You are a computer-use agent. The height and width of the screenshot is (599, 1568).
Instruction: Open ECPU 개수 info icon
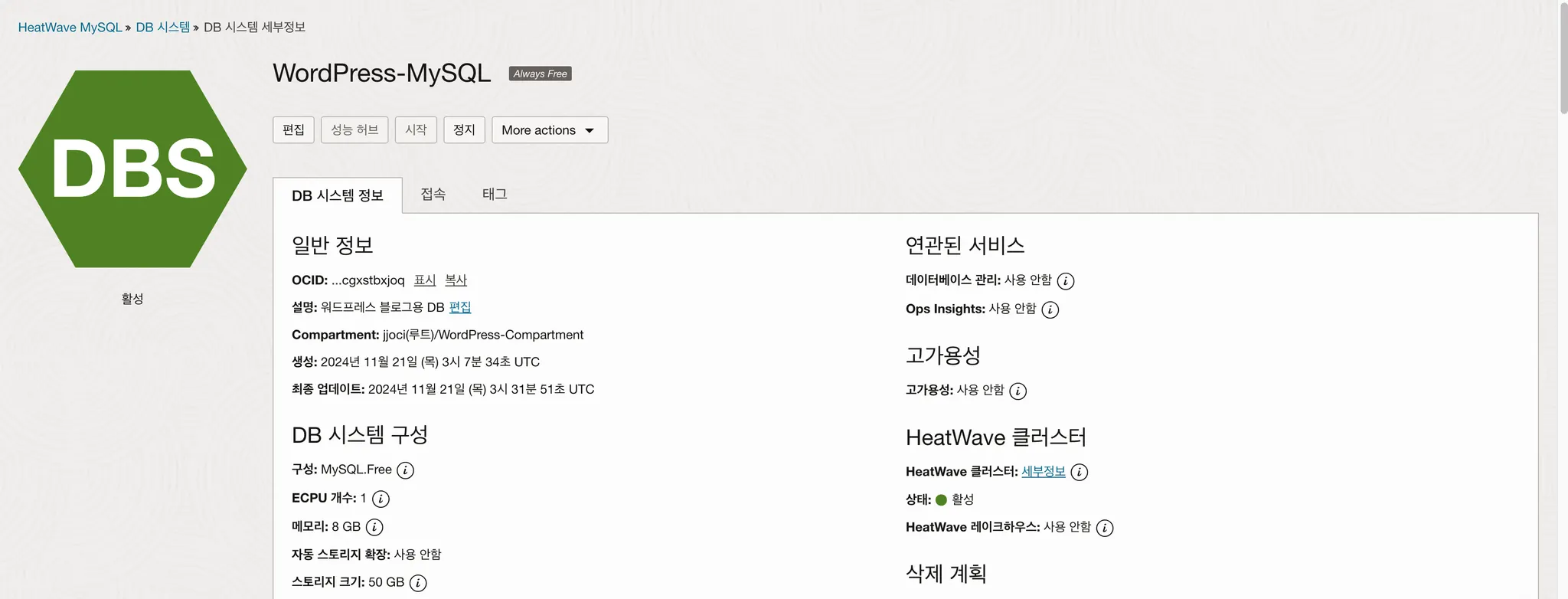[x=381, y=499]
